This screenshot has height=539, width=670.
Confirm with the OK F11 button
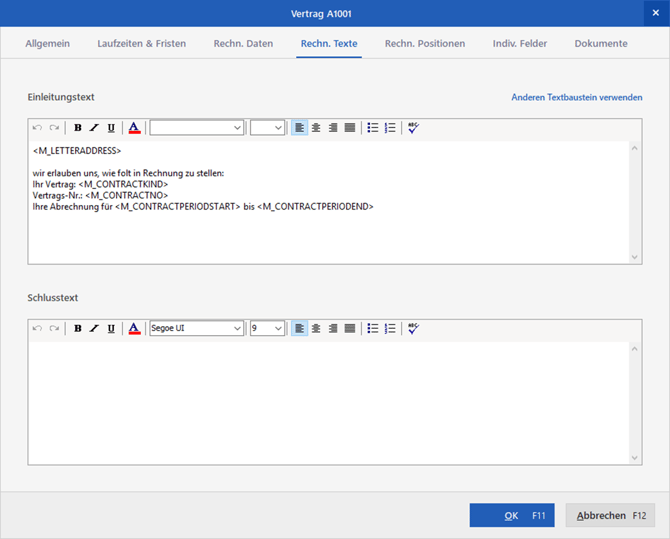511,515
